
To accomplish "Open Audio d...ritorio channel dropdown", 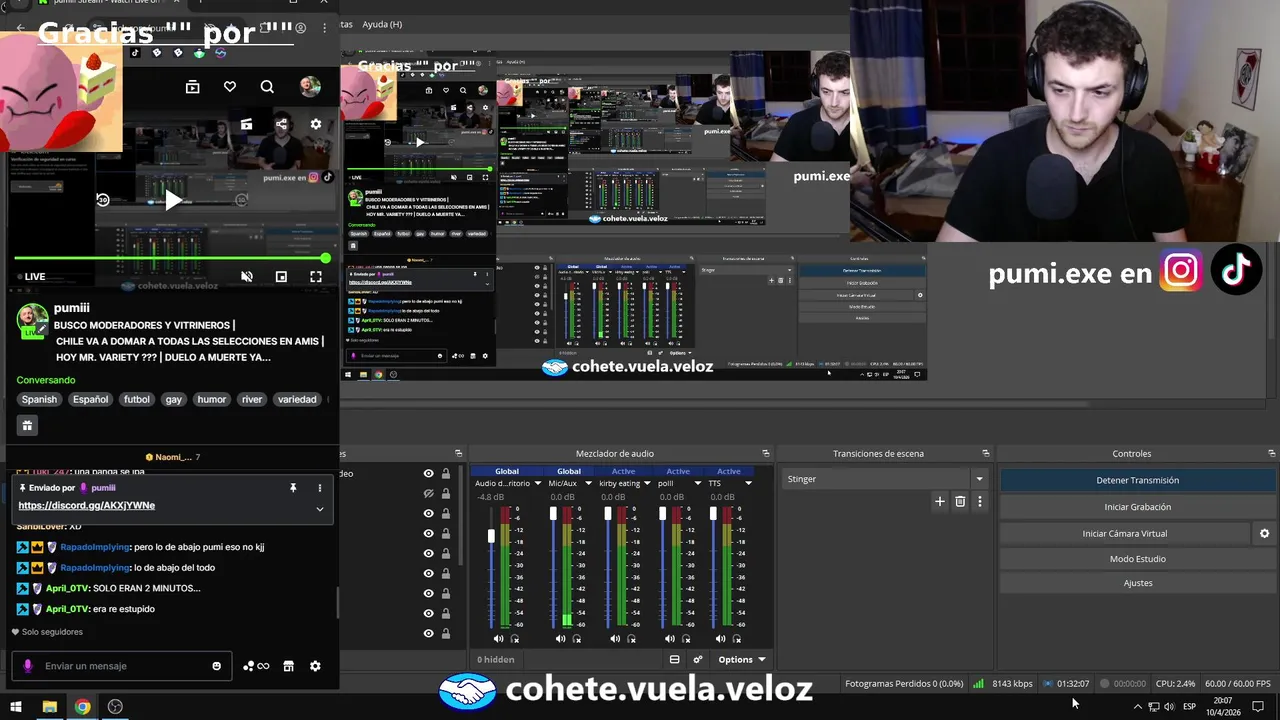I will click(538, 484).
